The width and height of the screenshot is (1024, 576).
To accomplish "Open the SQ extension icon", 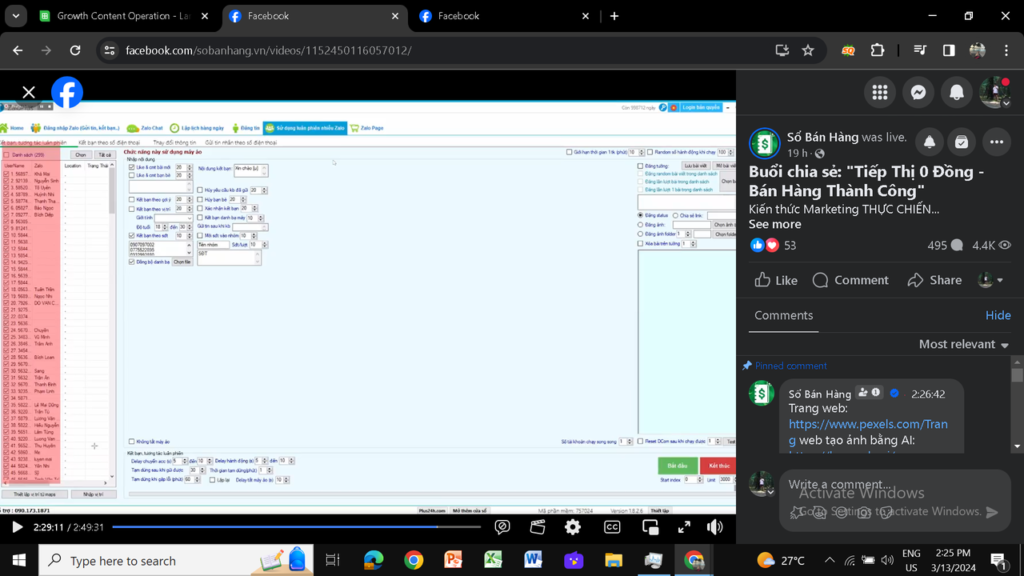I will 848,50.
